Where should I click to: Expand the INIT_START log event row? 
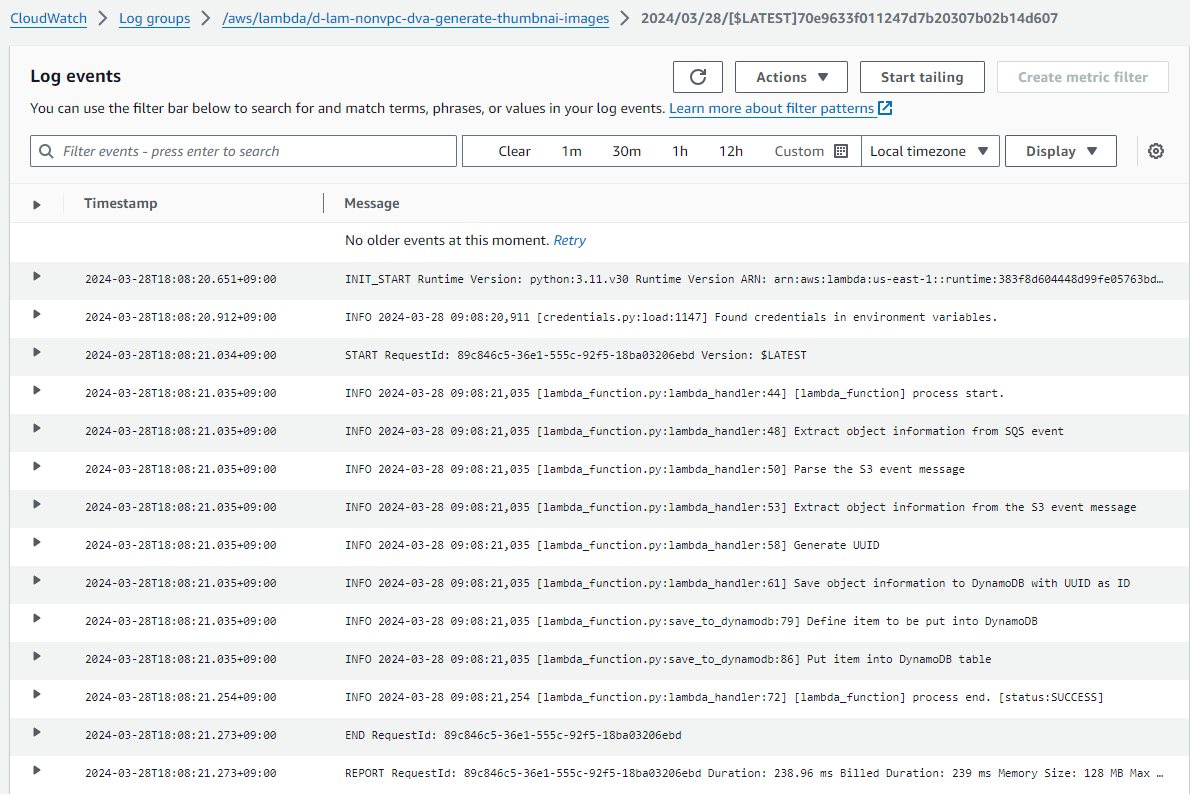(37, 276)
